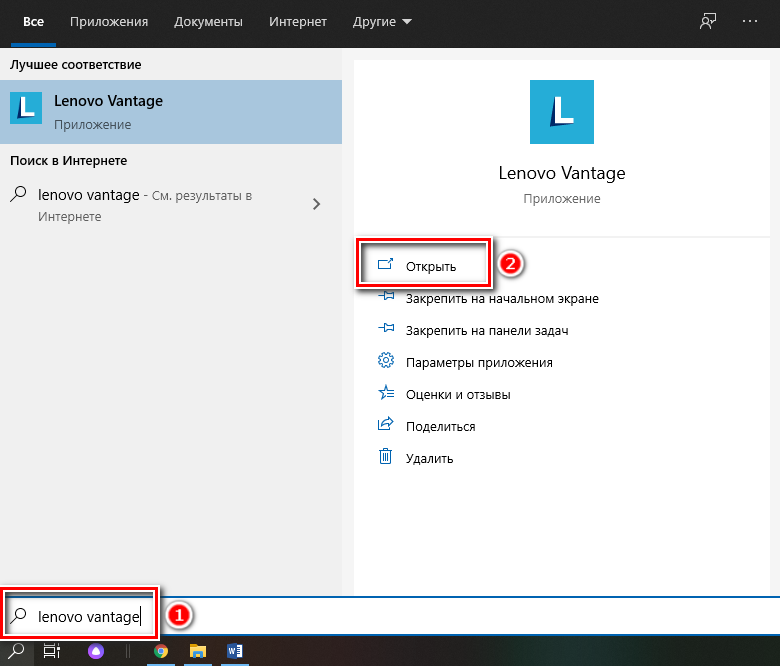Click pin icon for начальном экране
780x666 pixels.
click(386, 296)
